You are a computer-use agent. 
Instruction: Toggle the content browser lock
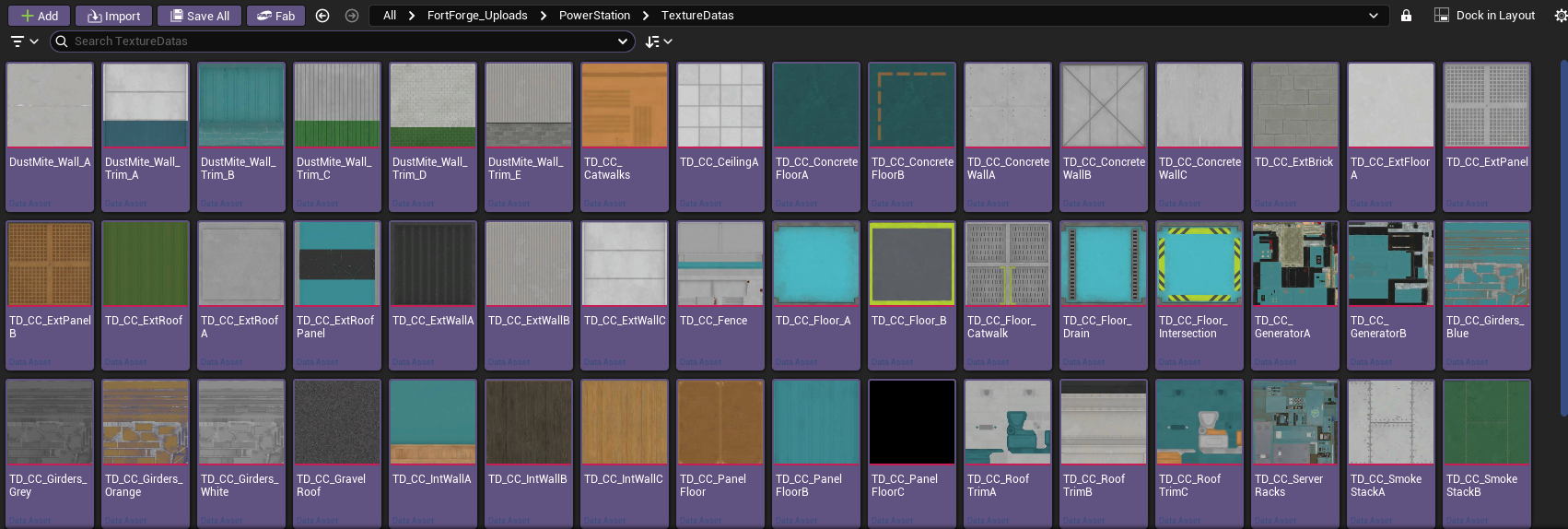(1406, 16)
